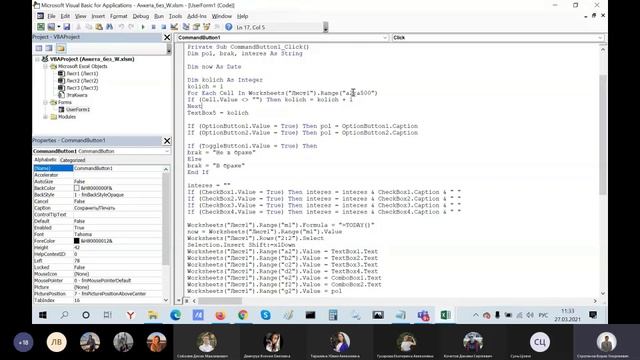Viewport: 640px width, 360px height.
Task: Click the Paste clipboard toolbar icon
Action: point(99,27)
